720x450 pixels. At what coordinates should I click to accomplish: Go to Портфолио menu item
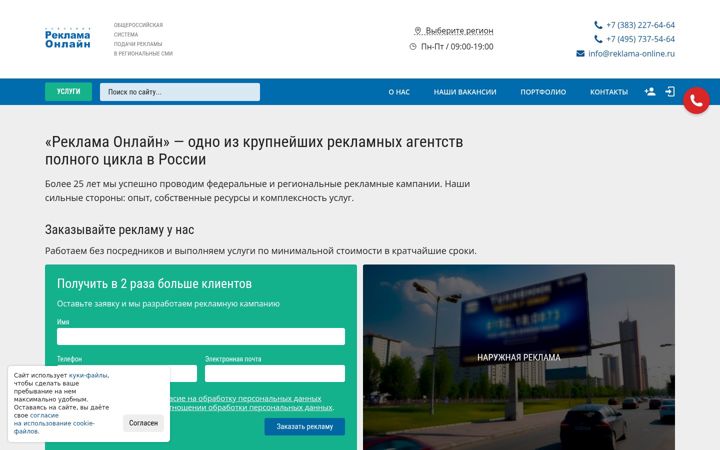[x=543, y=92]
